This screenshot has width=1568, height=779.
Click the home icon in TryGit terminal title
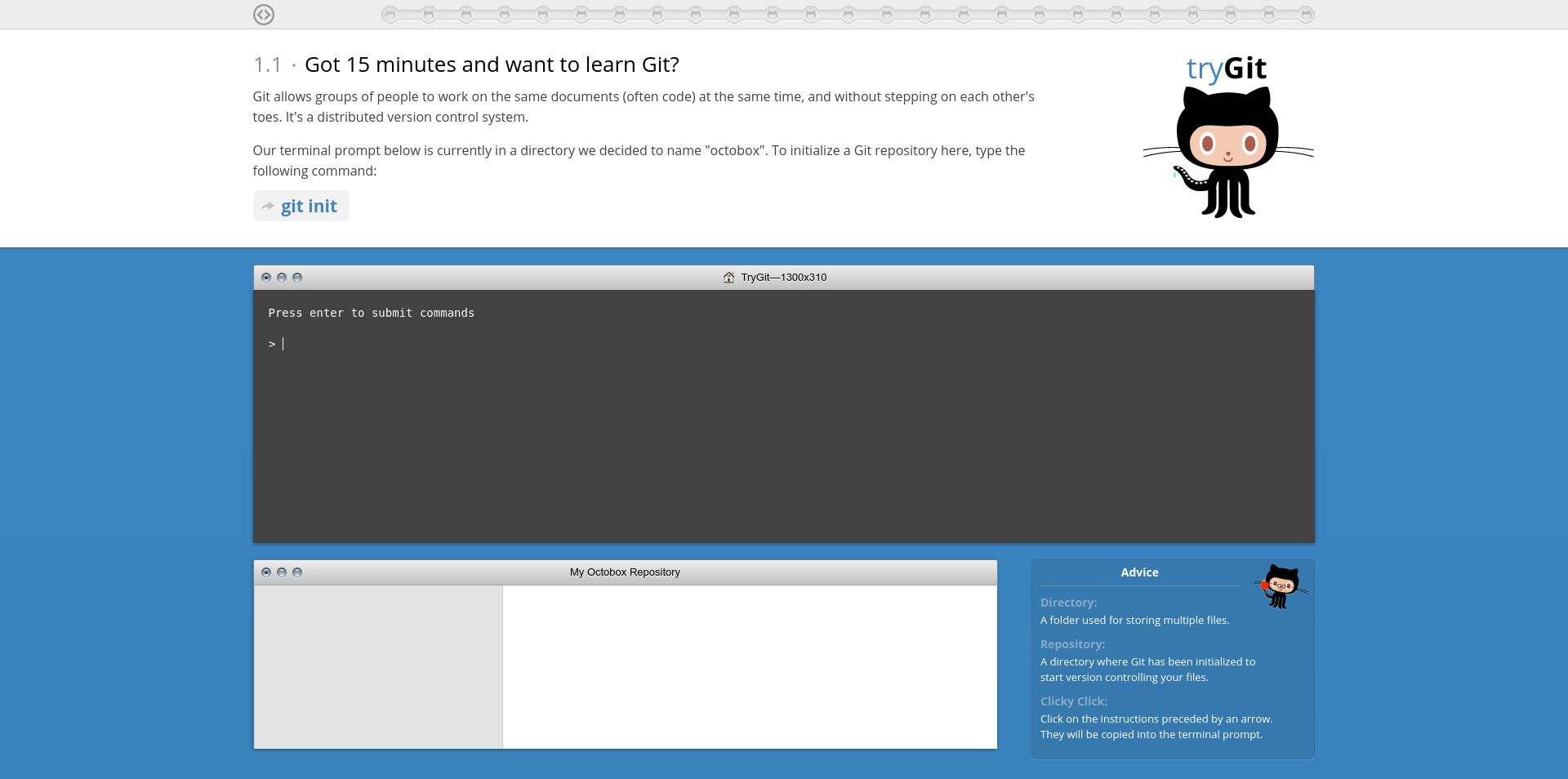click(728, 278)
